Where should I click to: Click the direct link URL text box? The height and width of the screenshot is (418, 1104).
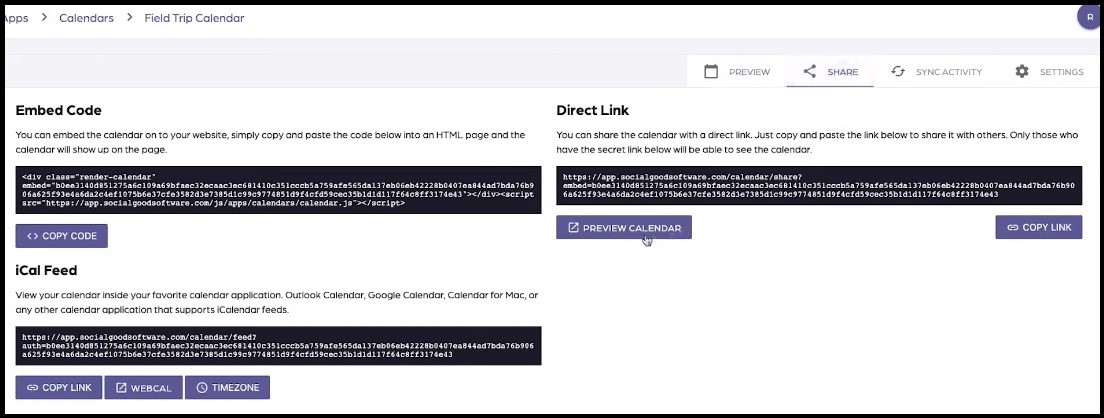819,185
